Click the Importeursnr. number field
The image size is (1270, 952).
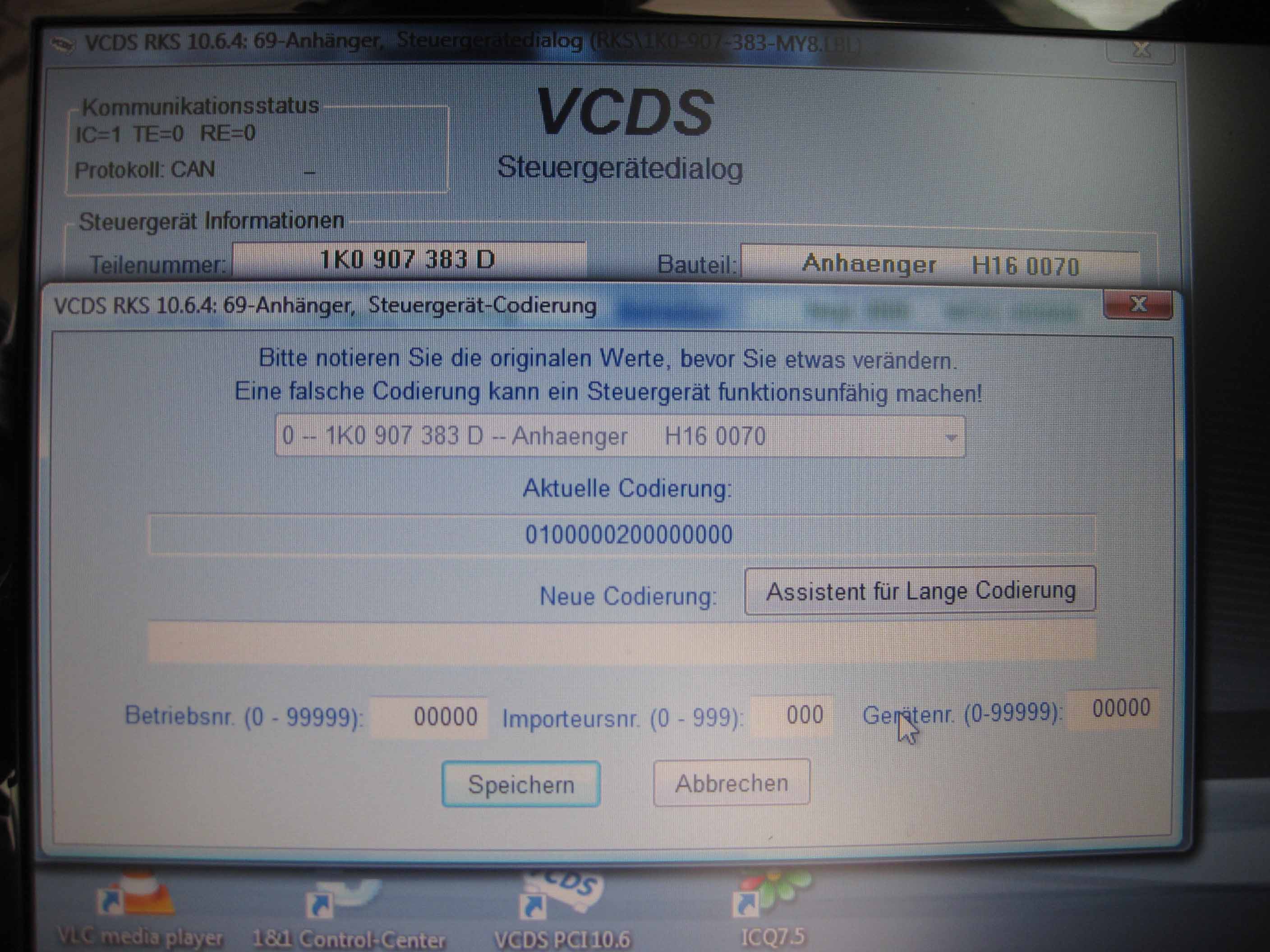[792, 716]
